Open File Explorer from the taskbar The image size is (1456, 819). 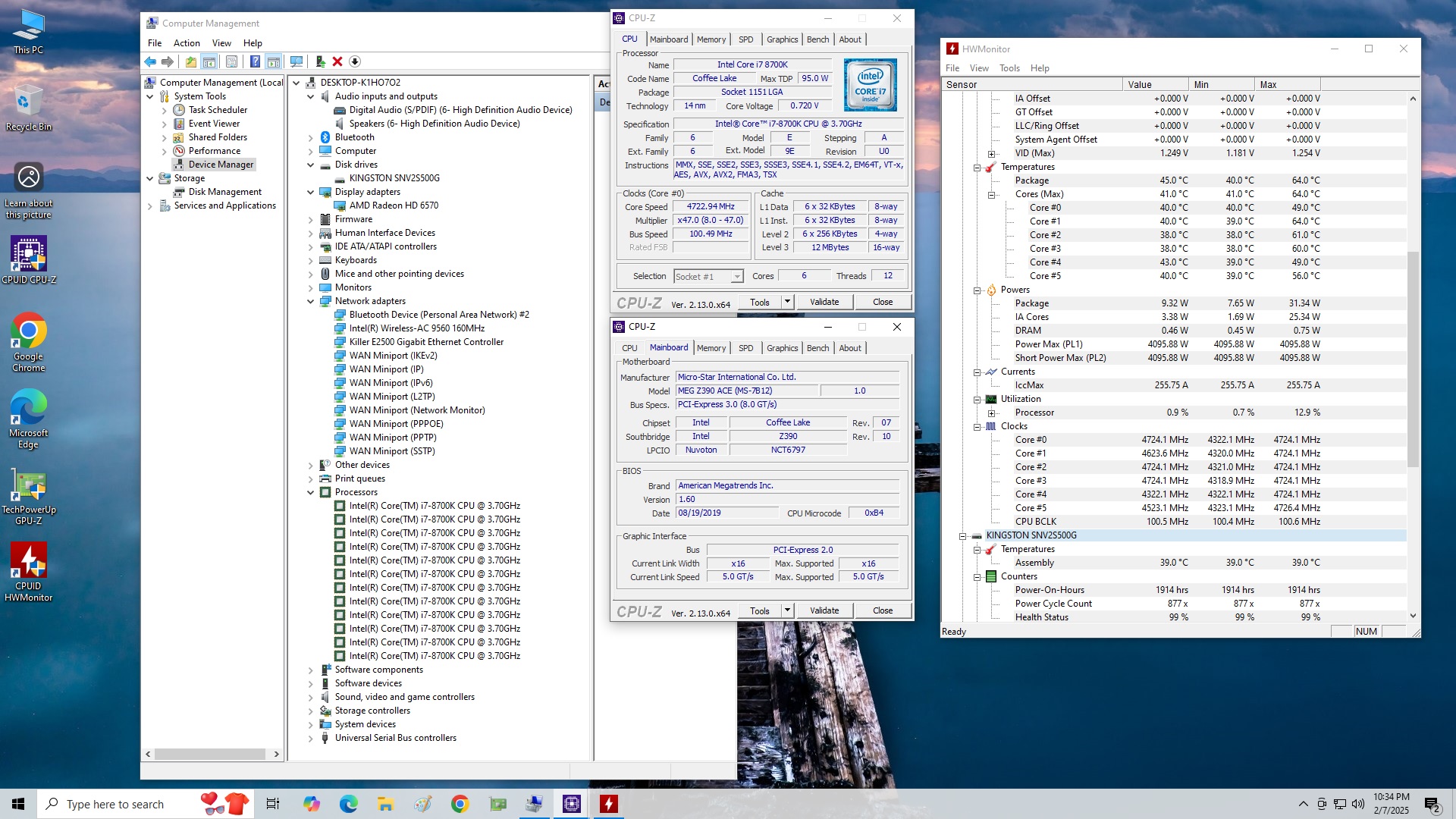pos(385,804)
